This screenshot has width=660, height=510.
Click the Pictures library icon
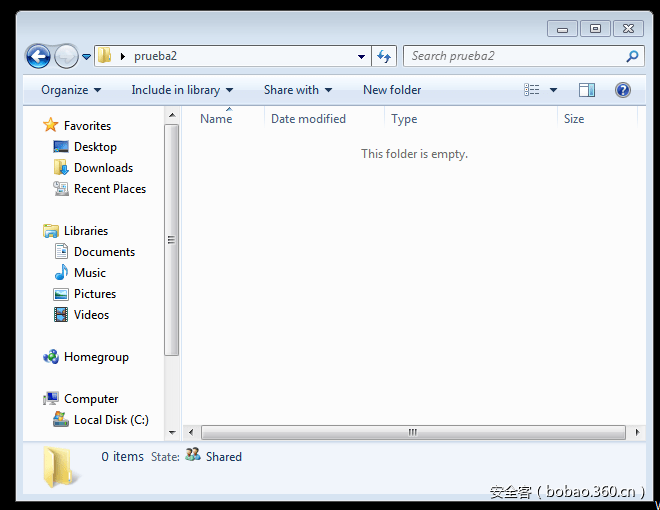[61, 294]
